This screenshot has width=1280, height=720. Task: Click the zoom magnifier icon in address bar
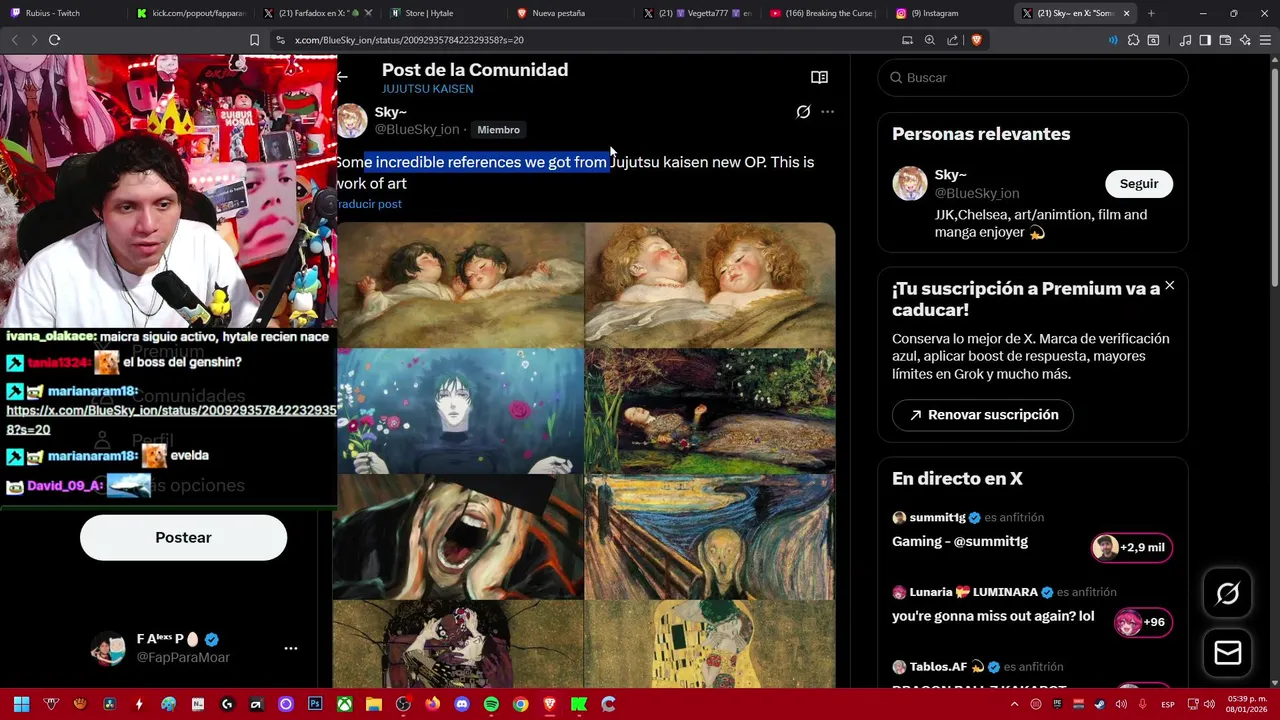tap(930, 40)
